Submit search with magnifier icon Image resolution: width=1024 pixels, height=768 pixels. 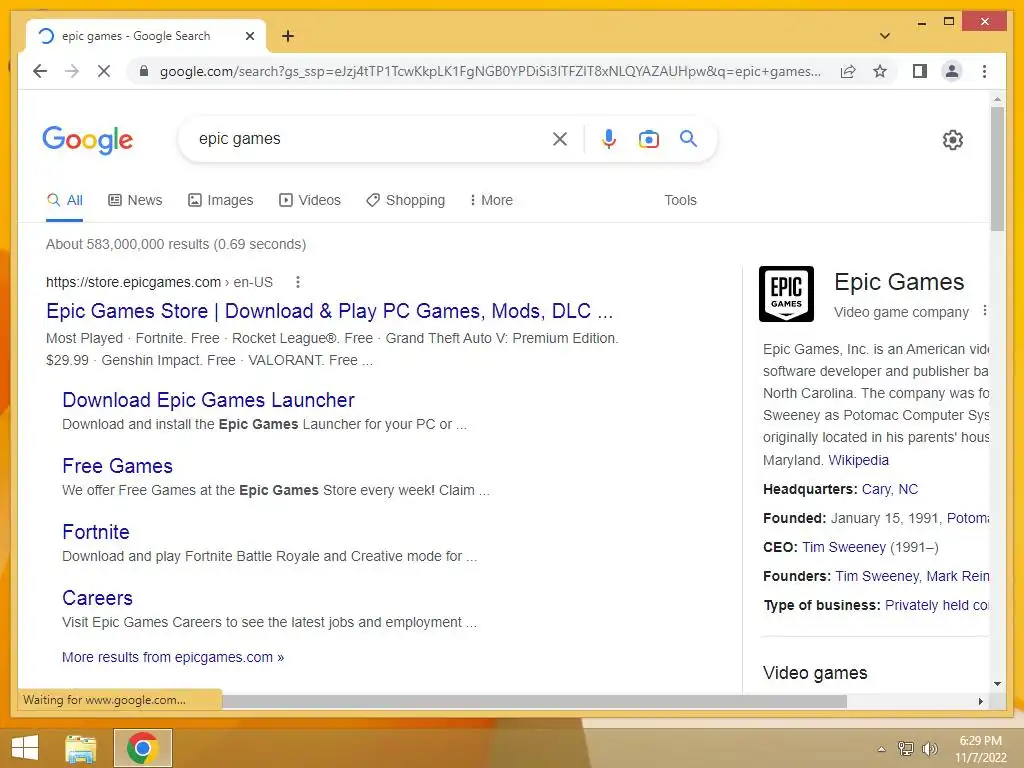[688, 138]
